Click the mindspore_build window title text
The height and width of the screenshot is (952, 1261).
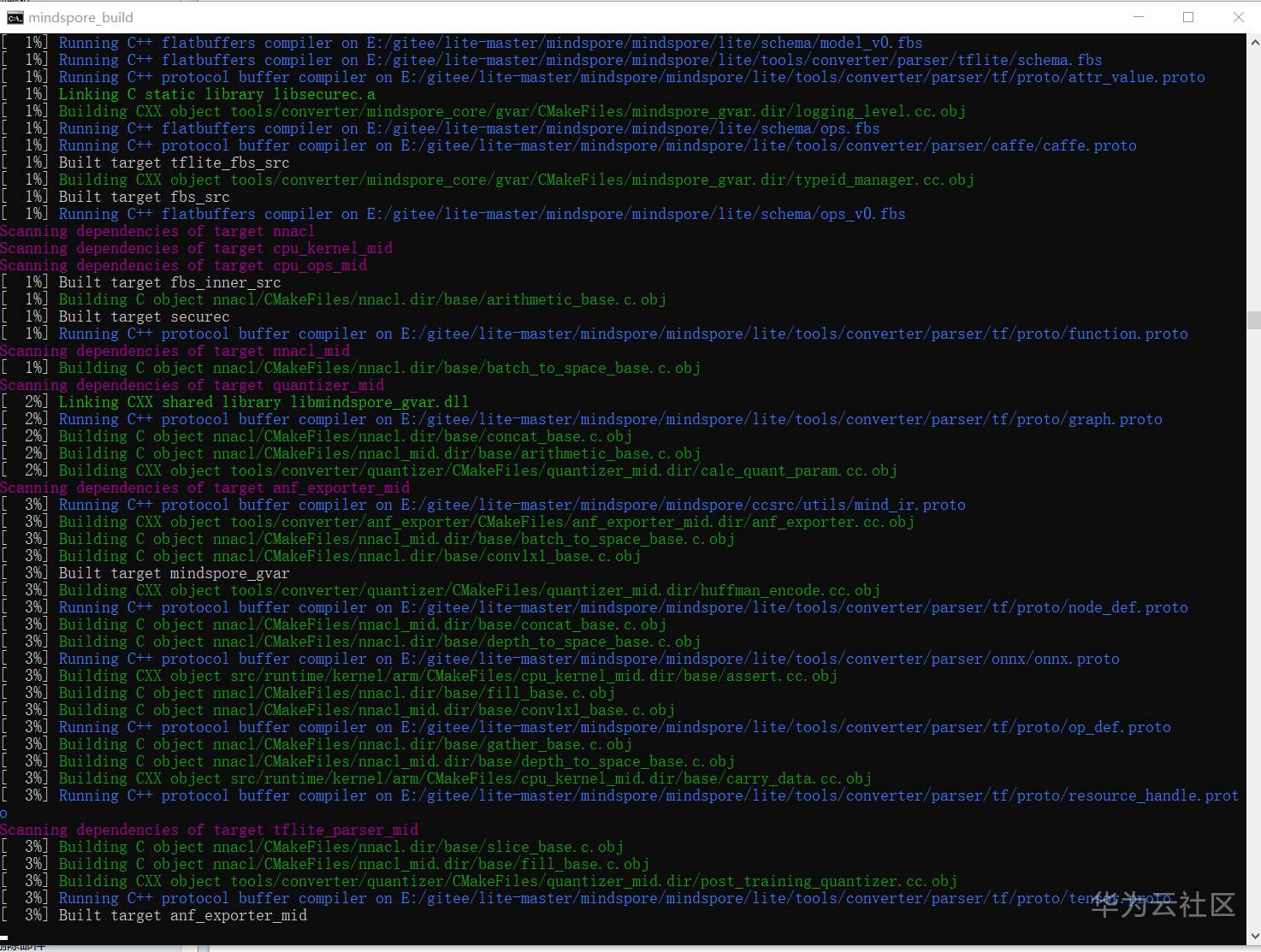[80, 17]
